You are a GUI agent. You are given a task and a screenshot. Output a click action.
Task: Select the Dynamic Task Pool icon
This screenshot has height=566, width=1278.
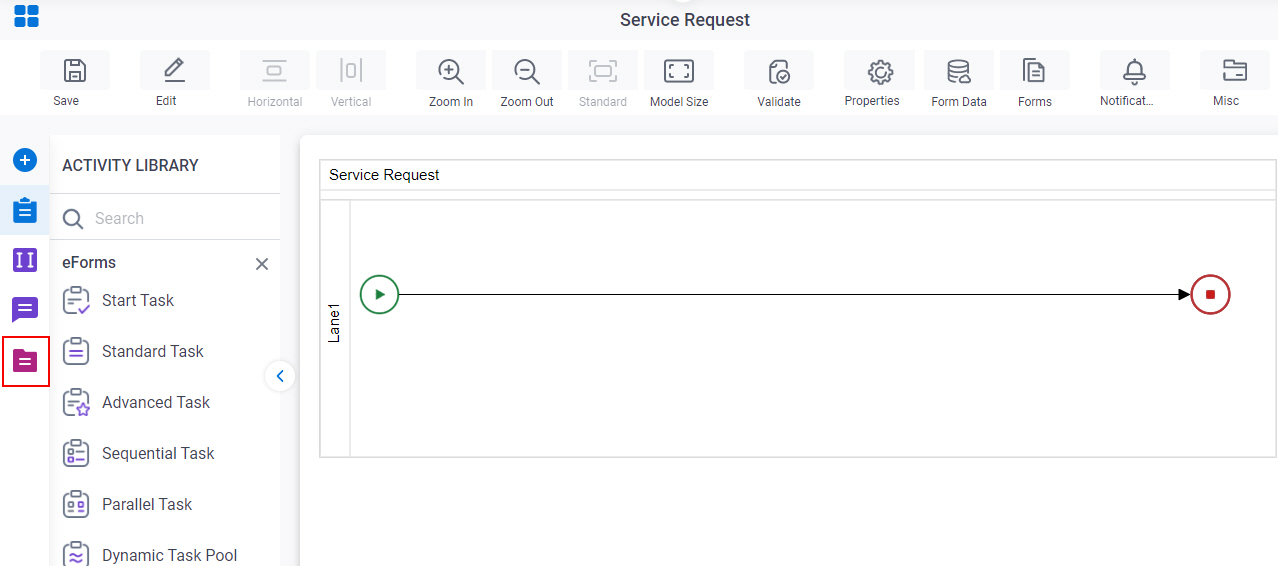pyautogui.click(x=77, y=555)
